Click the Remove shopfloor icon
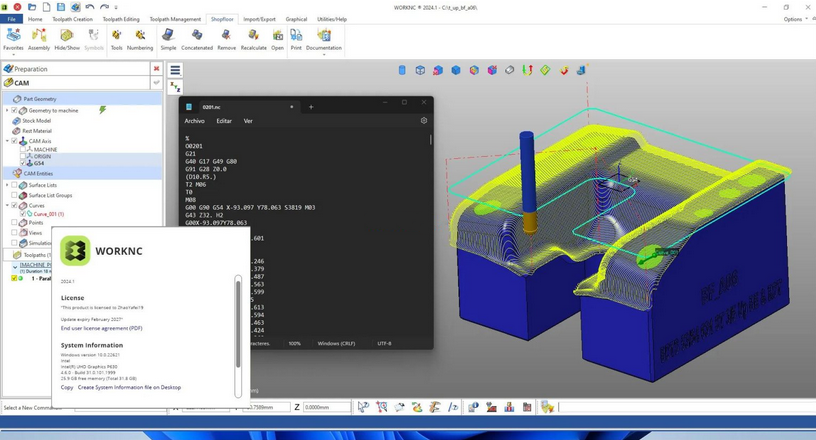Image resolution: width=816 pixels, height=440 pixels. 226,40
